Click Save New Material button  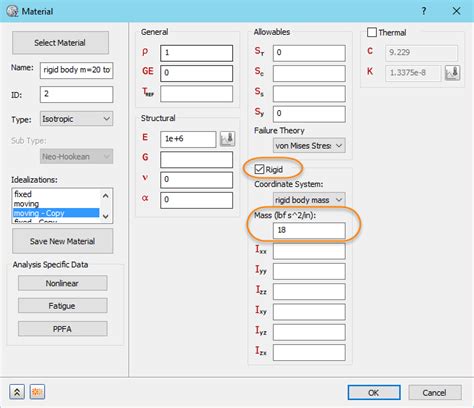(62, 241)
